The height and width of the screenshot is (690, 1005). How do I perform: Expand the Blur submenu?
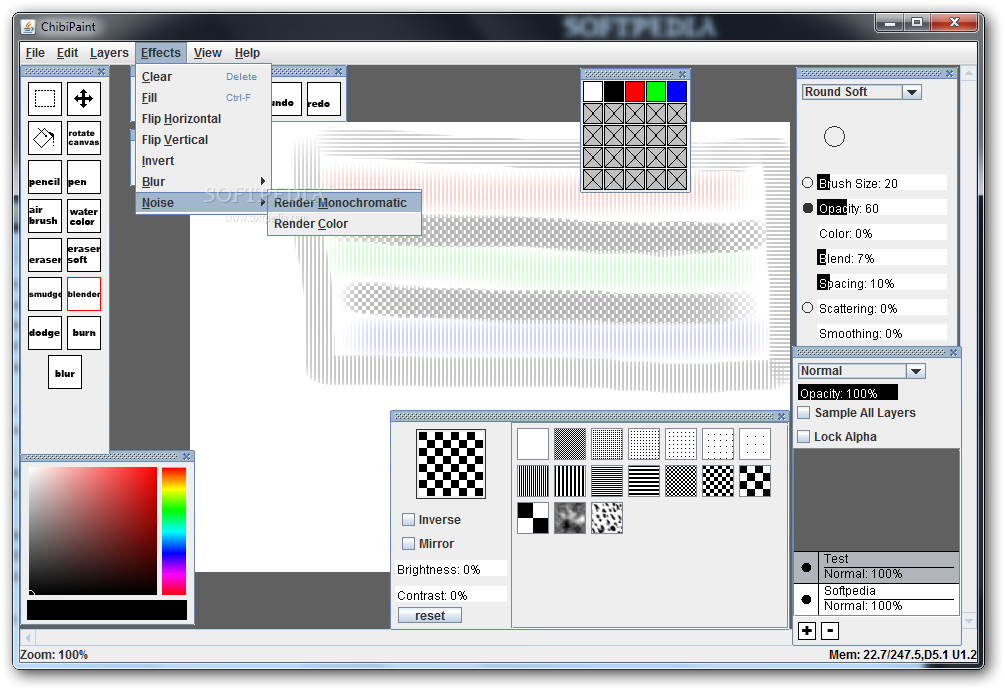204,181
